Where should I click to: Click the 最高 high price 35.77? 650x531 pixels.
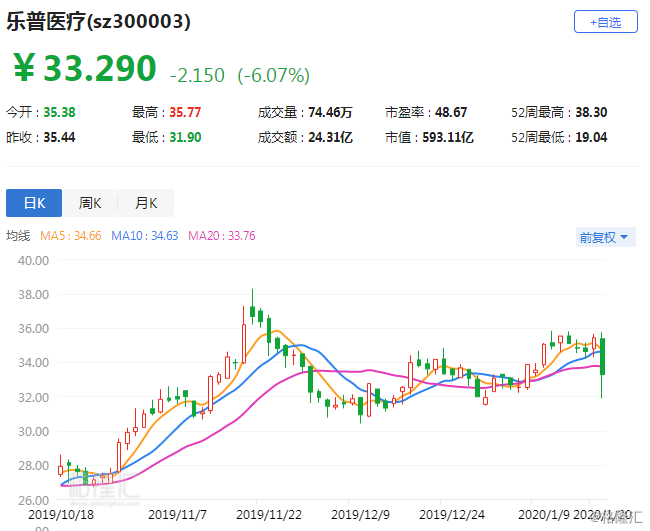185,112
